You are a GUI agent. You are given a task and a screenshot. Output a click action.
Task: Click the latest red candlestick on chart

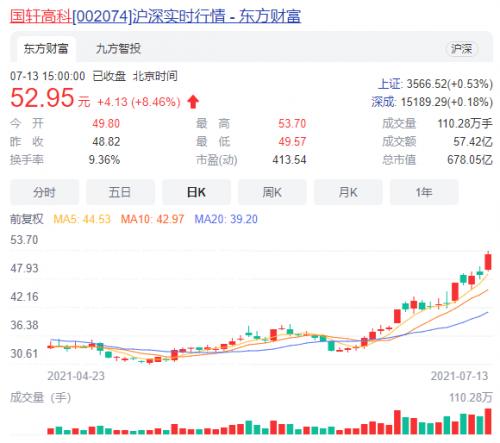(488, 262)
